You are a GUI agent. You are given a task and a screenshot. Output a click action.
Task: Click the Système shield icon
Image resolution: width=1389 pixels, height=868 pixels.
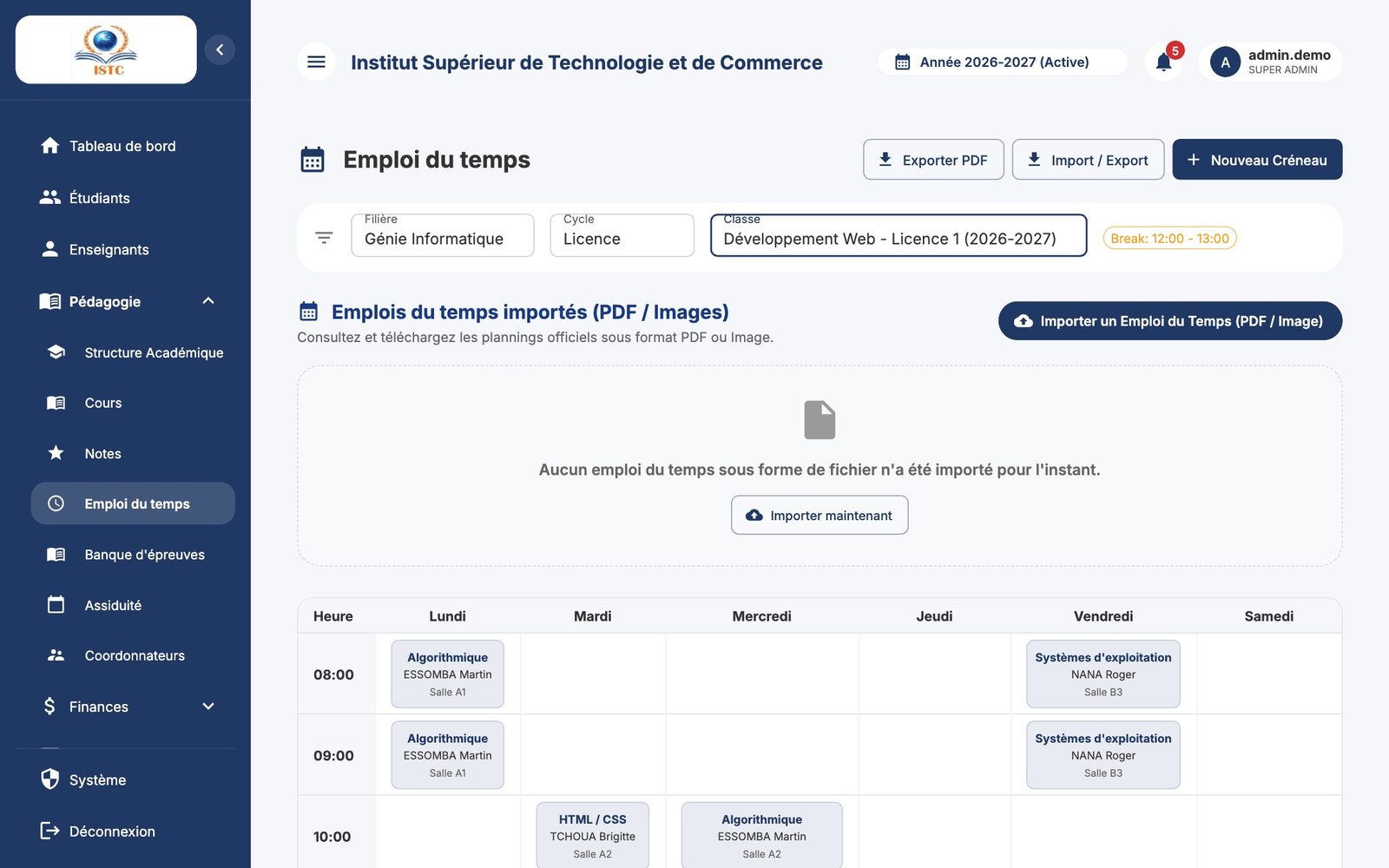[49, 779]
